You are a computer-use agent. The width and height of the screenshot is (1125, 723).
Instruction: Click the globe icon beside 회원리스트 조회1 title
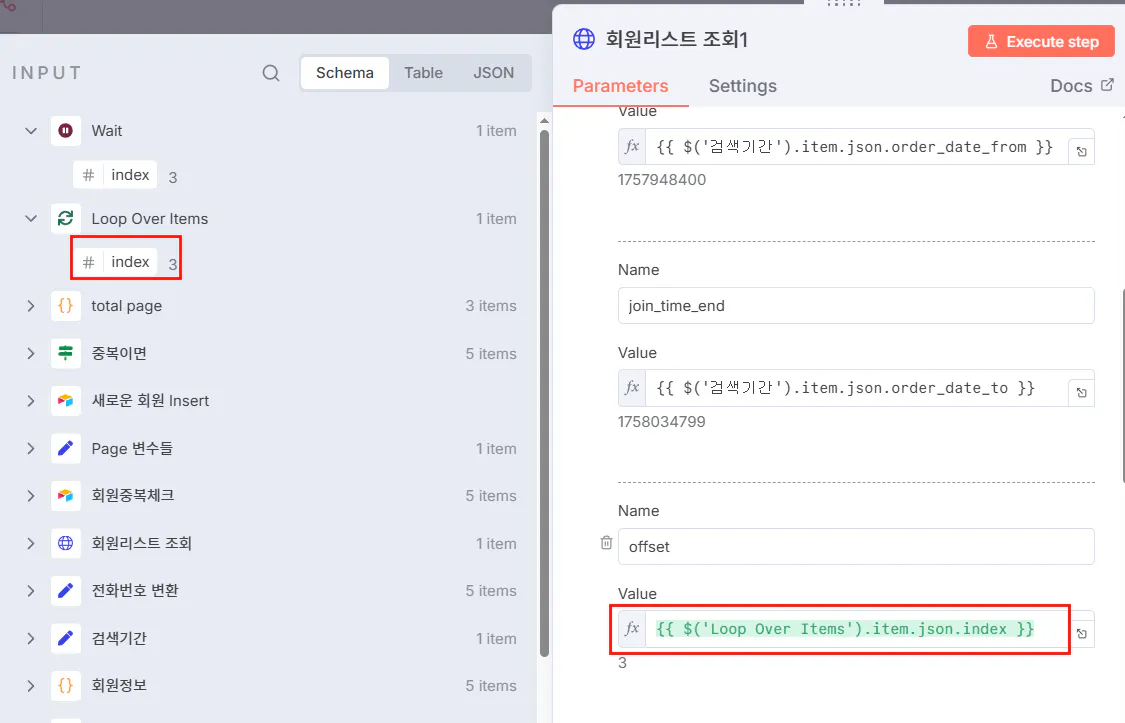point(583,39)
